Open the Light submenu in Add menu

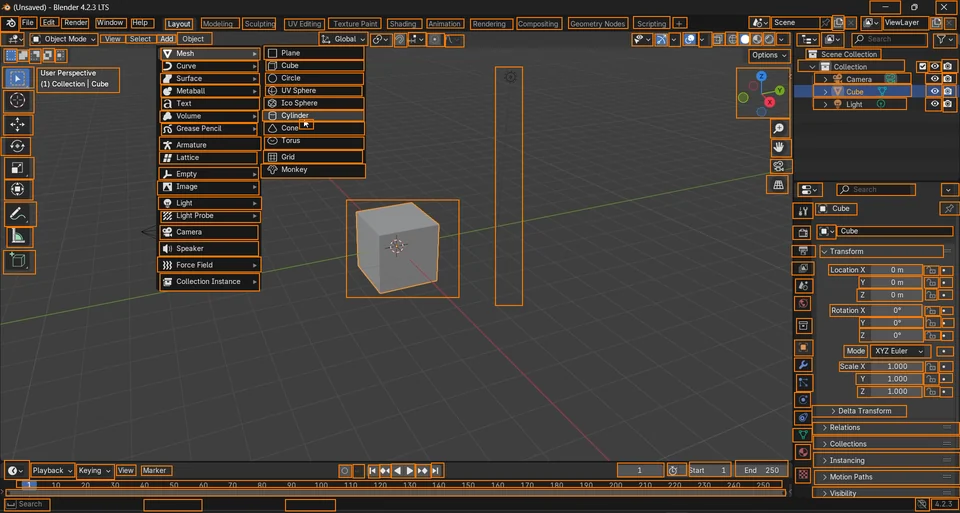click(x=210, y=203)
